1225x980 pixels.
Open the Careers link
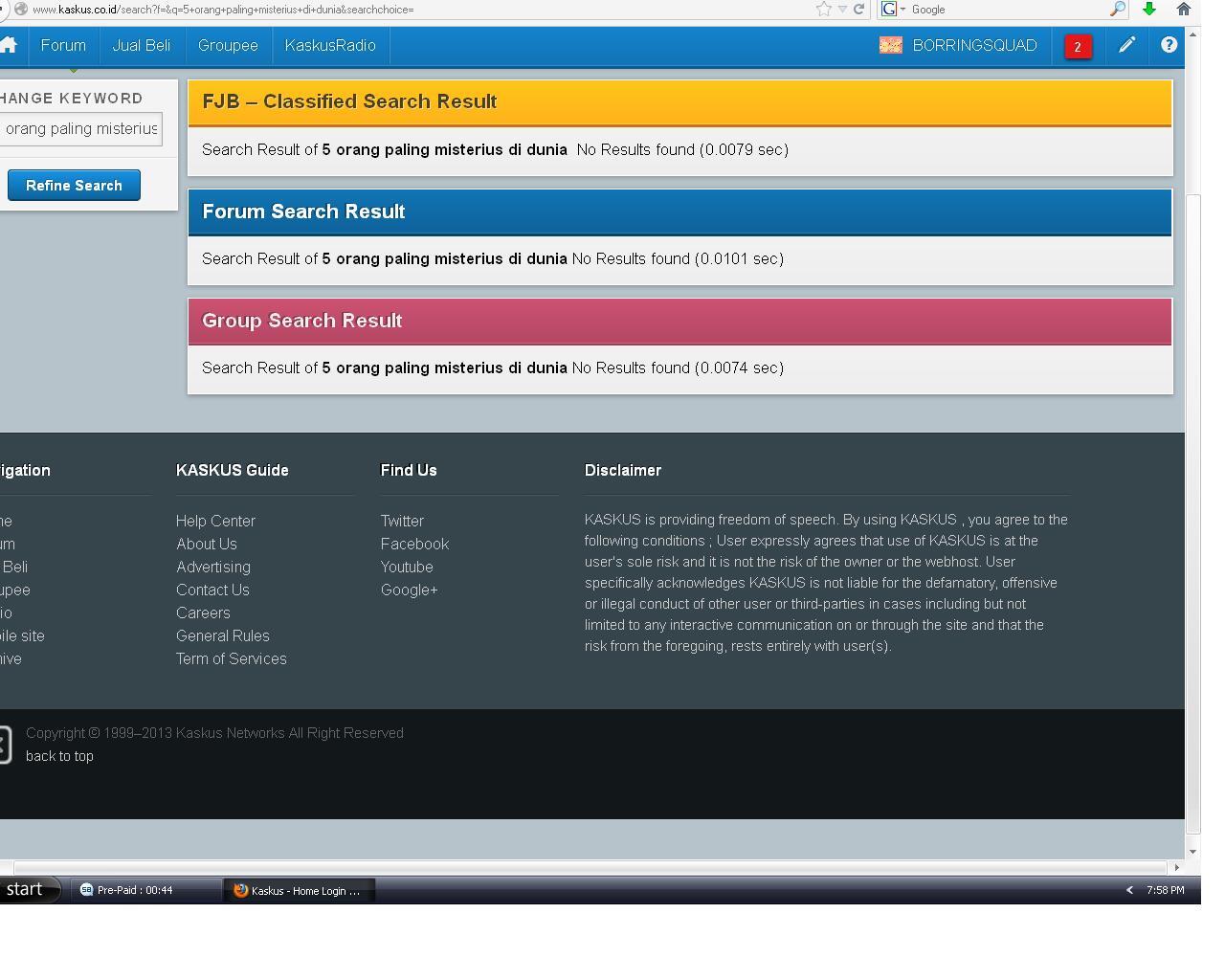pos(203,612)
